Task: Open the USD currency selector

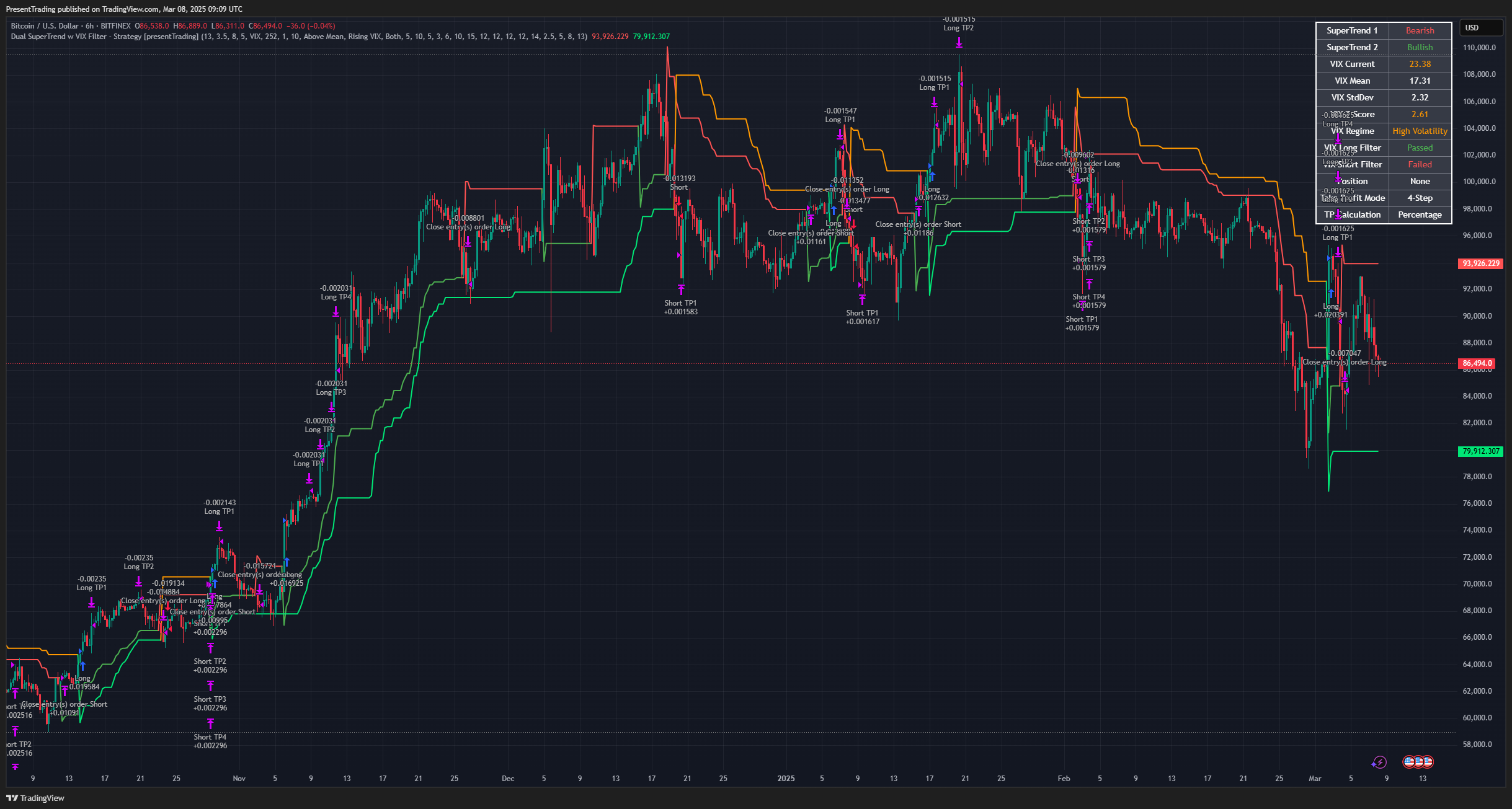Action: click(x=1480, y=28)
